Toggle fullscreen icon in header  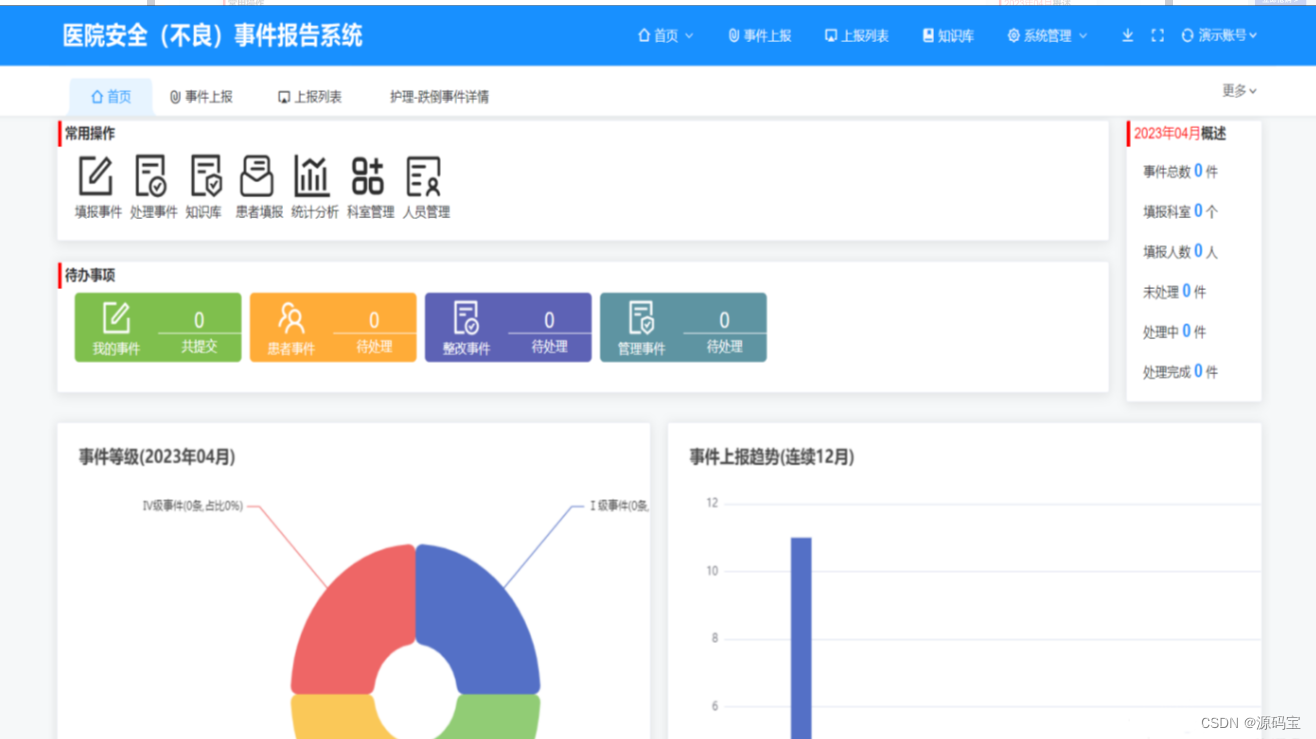click(x=1158, y=35)
